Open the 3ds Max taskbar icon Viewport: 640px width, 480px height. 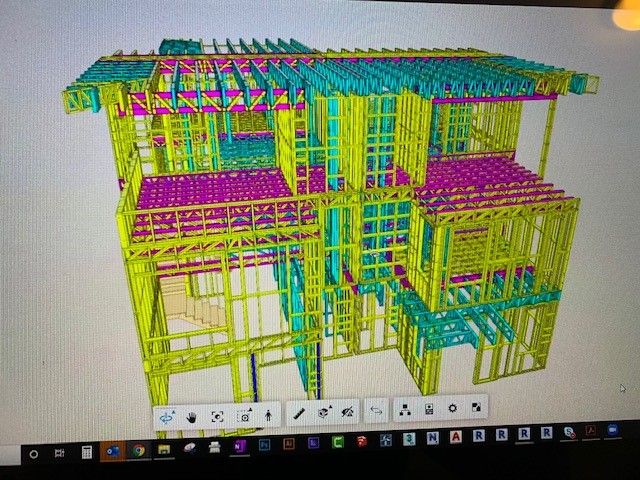[409, 439]
